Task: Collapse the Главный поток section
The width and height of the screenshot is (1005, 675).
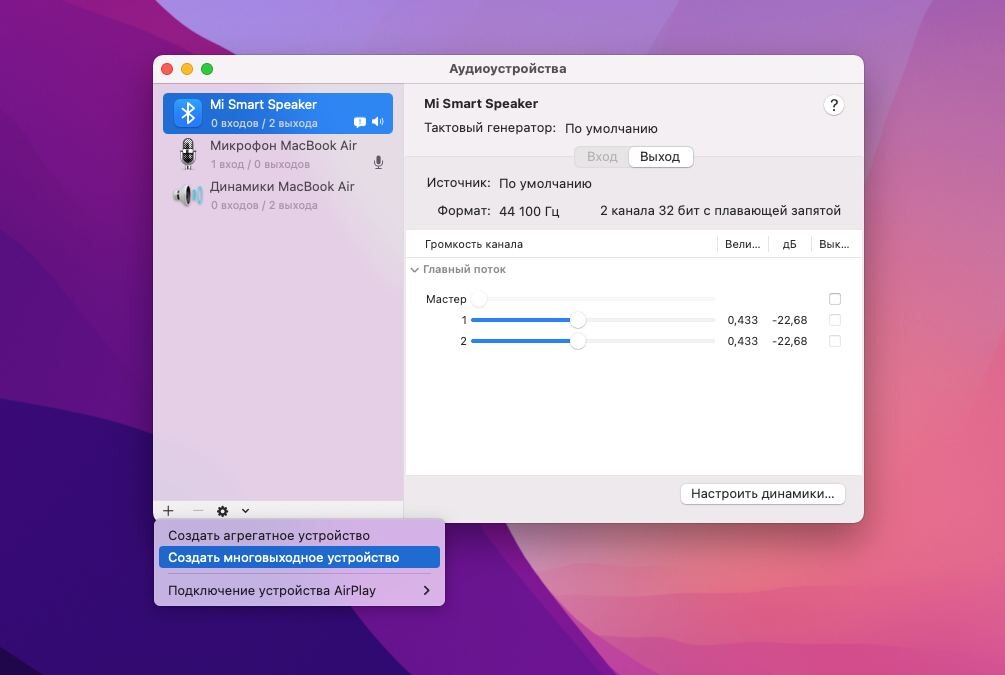Action: (x=415, y=270)
